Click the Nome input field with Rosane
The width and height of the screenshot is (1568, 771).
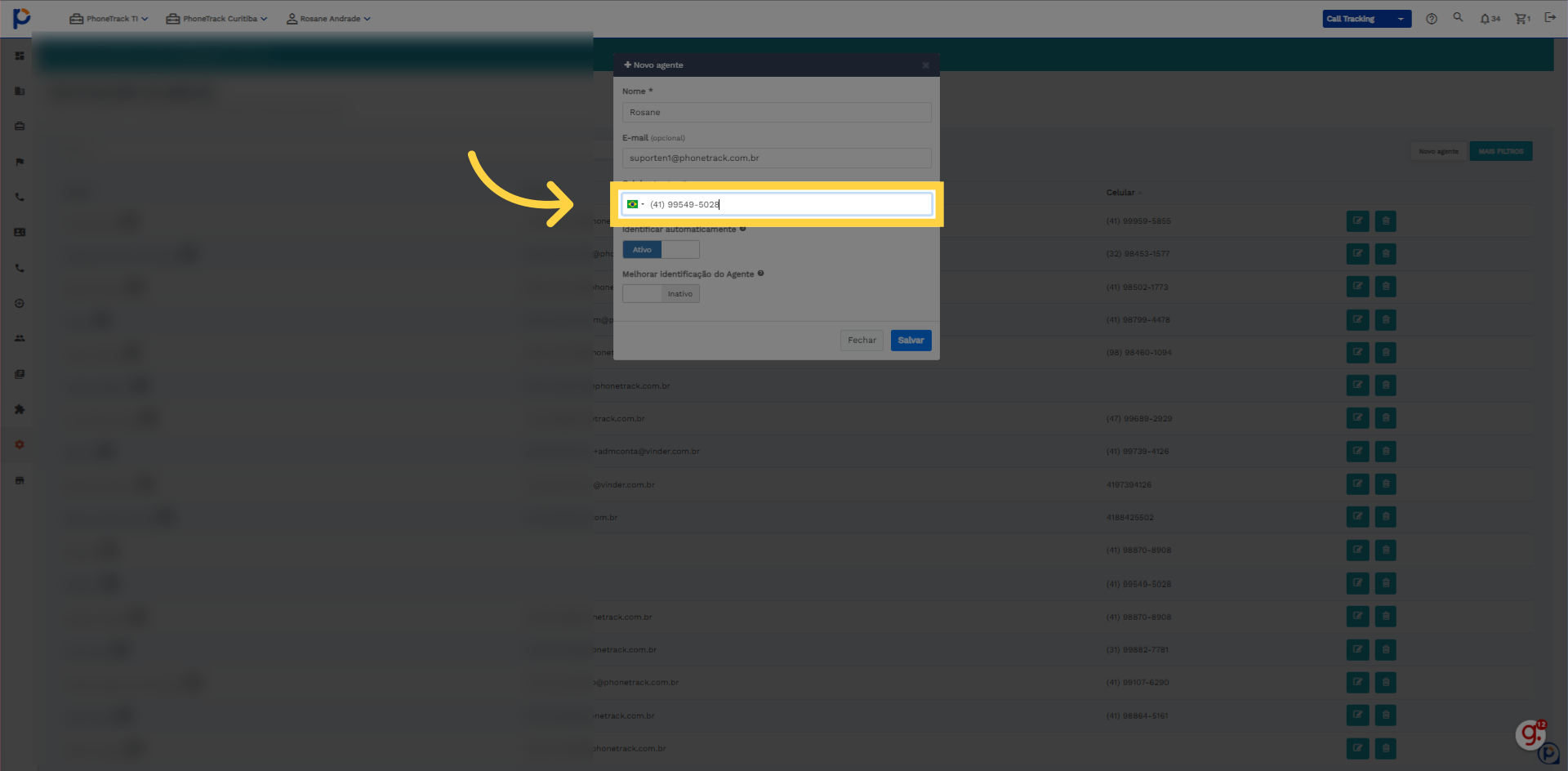pyautogui.click(x=777, y=113)
